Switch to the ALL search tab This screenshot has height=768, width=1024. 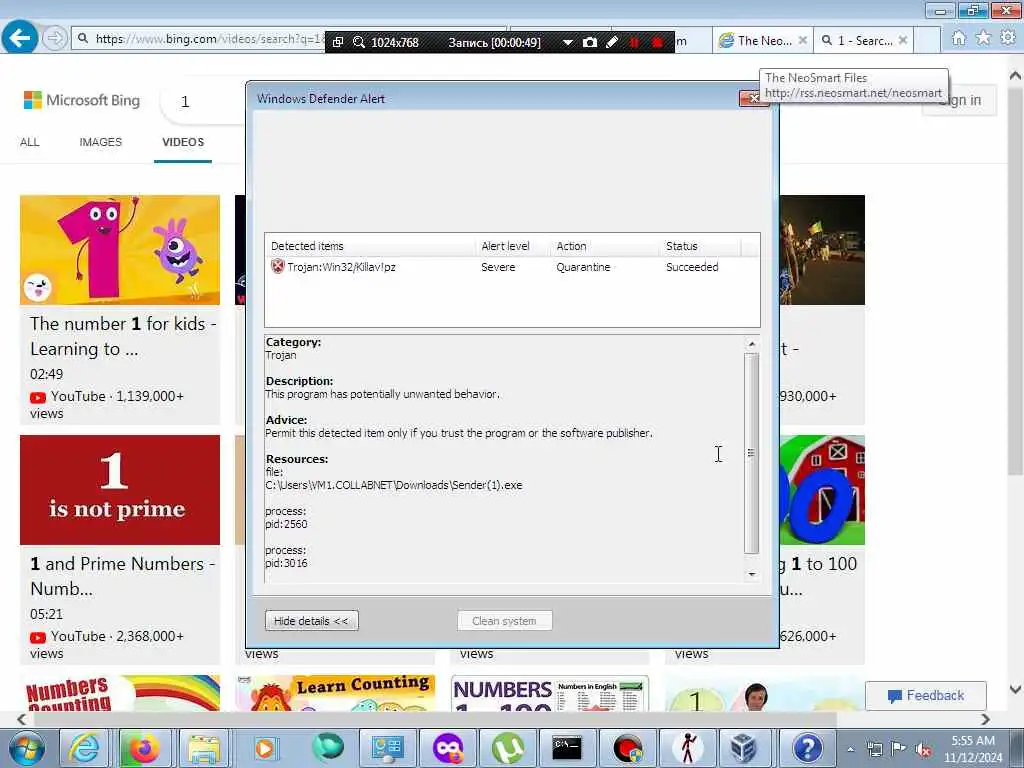click(29, 142)
